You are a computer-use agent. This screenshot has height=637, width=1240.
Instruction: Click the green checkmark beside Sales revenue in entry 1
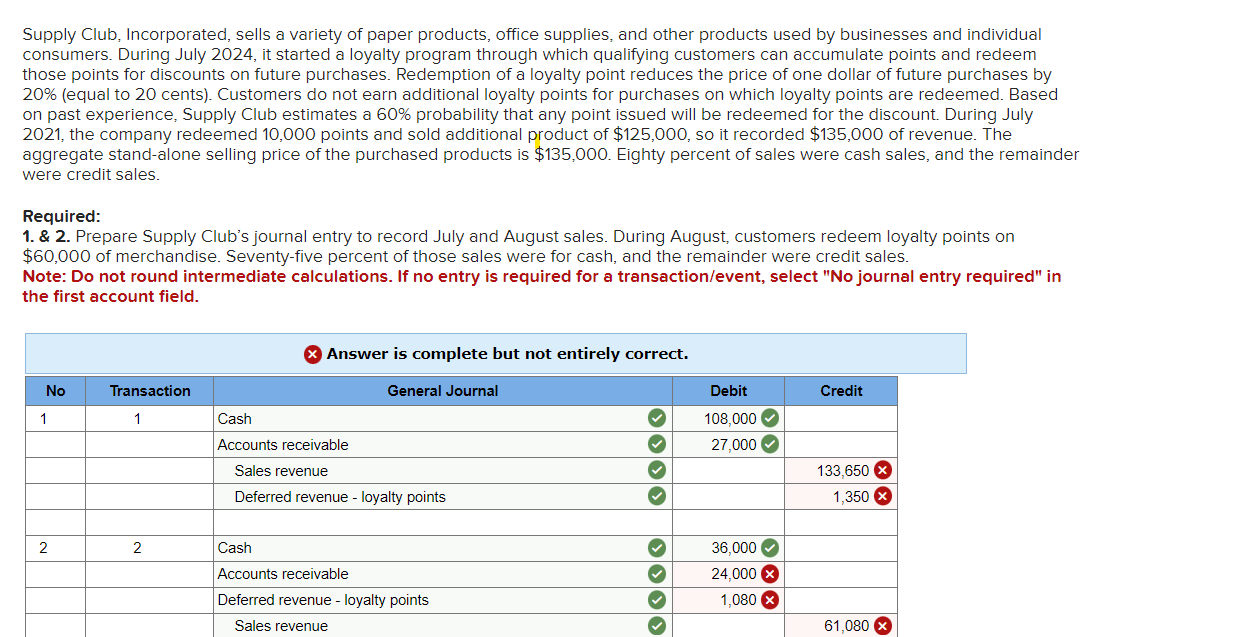tap(656, 470)
